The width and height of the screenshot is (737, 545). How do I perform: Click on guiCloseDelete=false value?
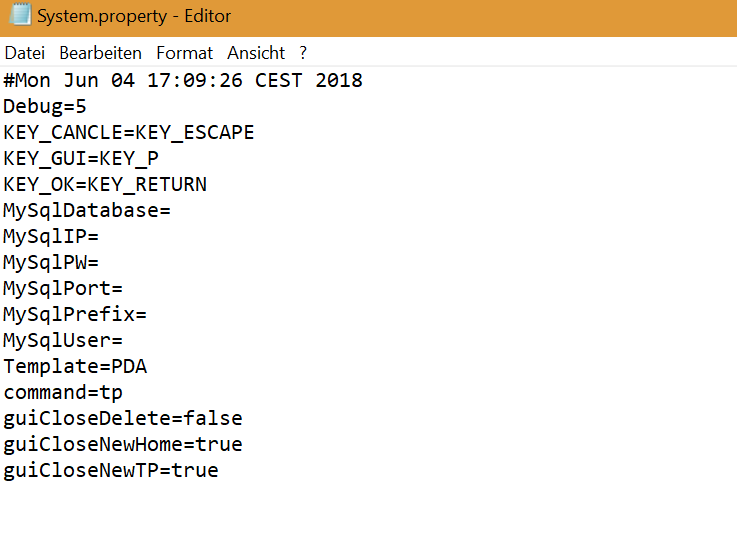point(213,419)
